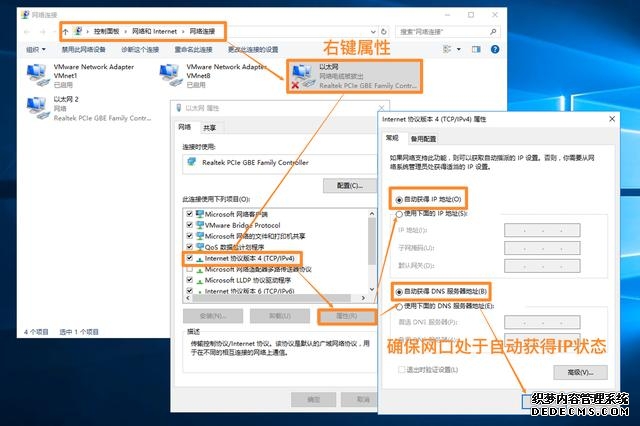Click the IP 地址(I) input field
The height and width of the screenshot is (426, 640).
point(542,230)
